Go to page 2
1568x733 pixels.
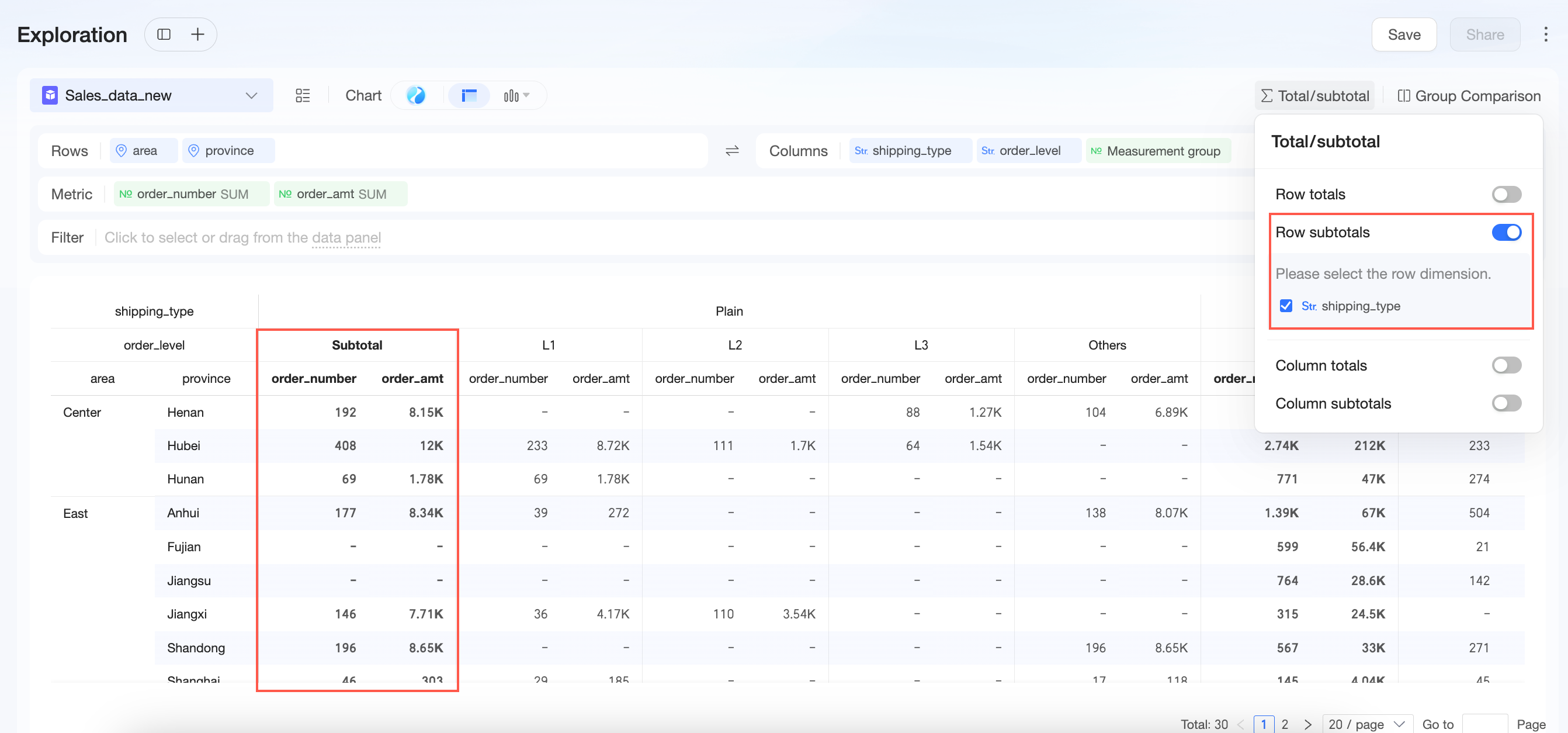click(x=1285, y=724)
